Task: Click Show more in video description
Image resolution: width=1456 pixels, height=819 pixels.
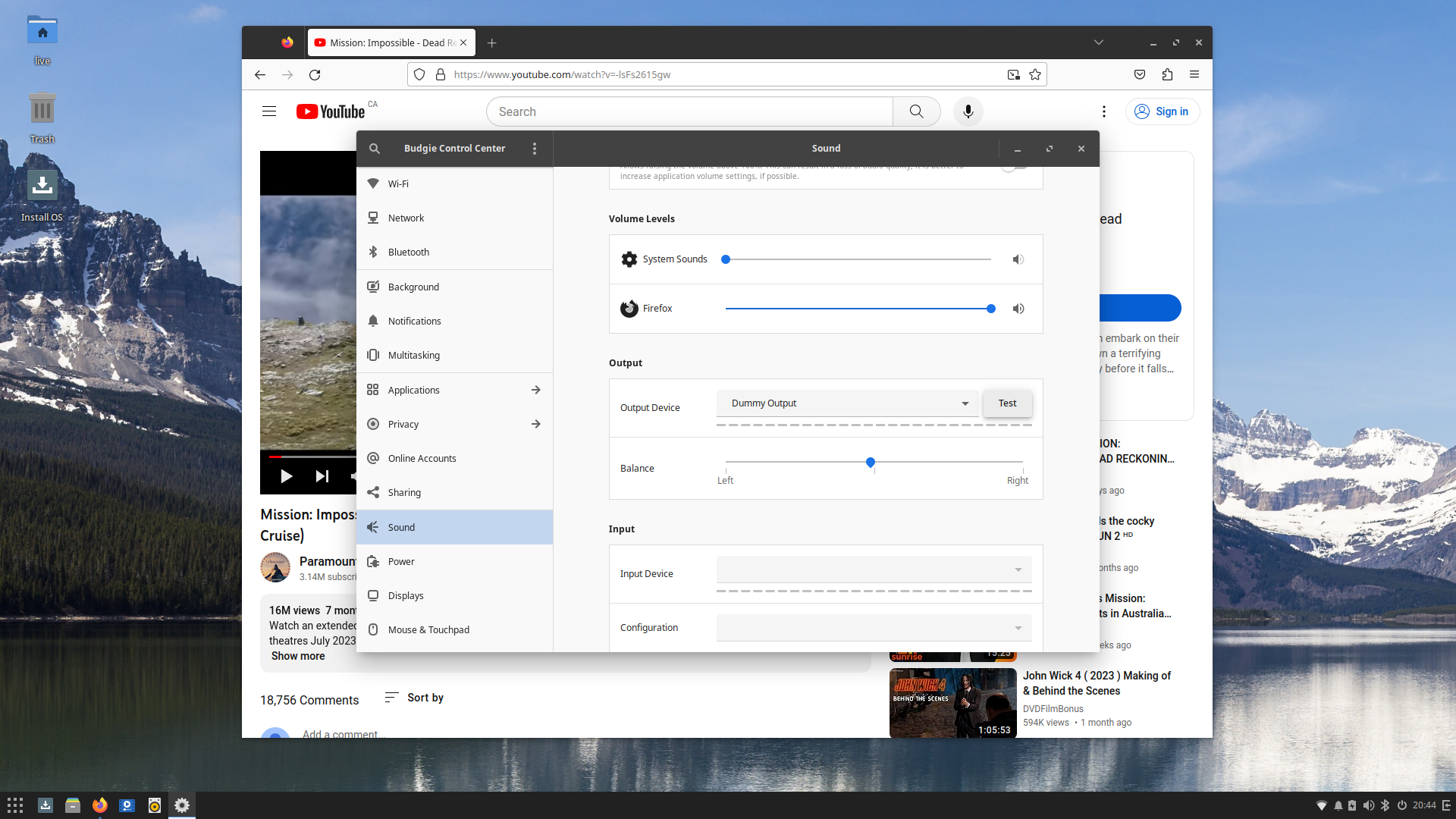Action: (x=298, y=656)
